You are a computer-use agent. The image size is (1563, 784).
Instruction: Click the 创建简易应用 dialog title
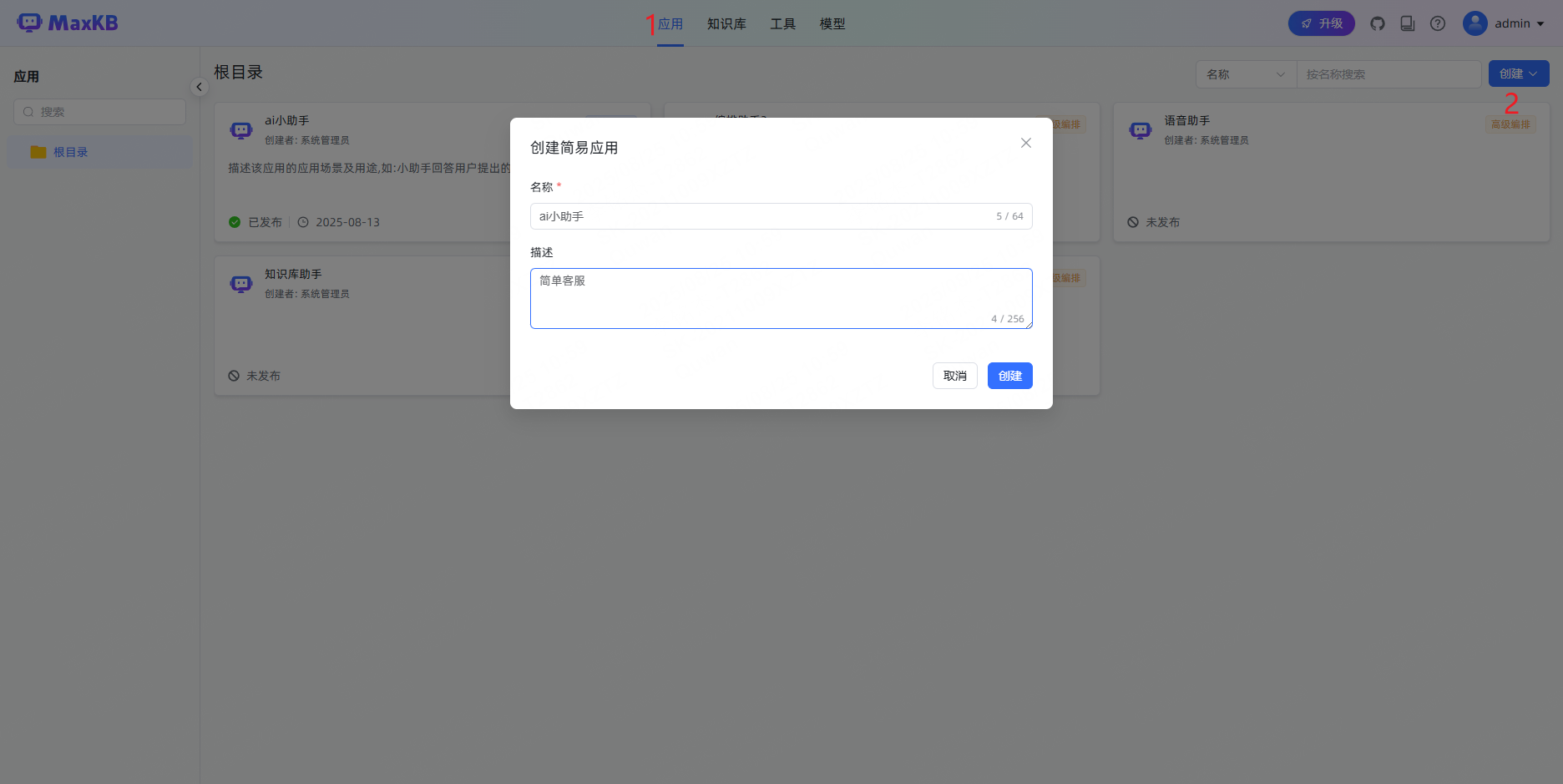(574, 148)
